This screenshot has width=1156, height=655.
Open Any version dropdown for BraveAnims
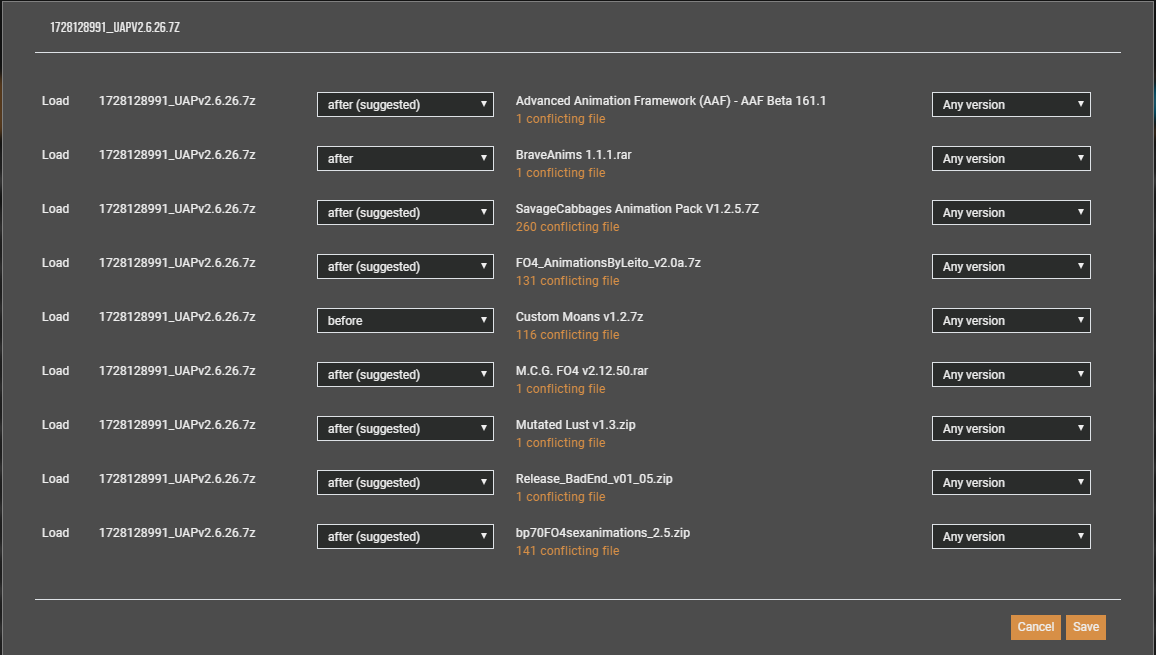pos(1011,159)
